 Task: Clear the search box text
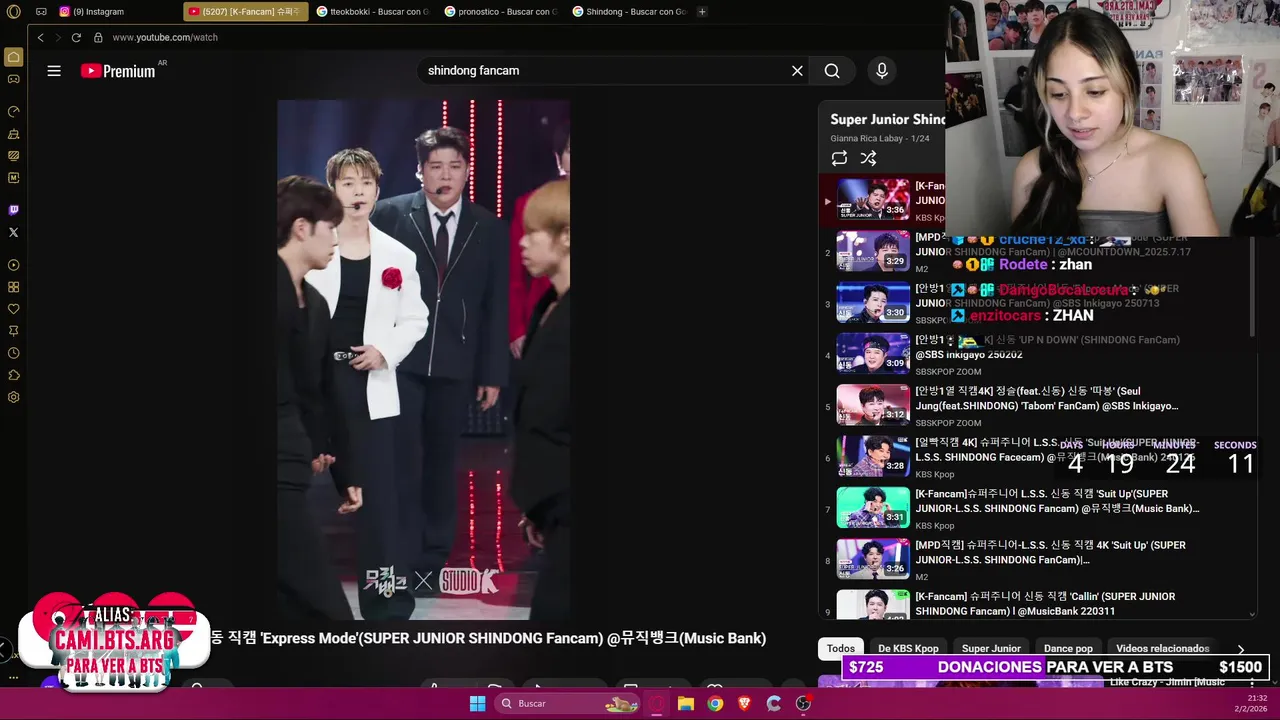pyautogui.click(x=797, y=71)
